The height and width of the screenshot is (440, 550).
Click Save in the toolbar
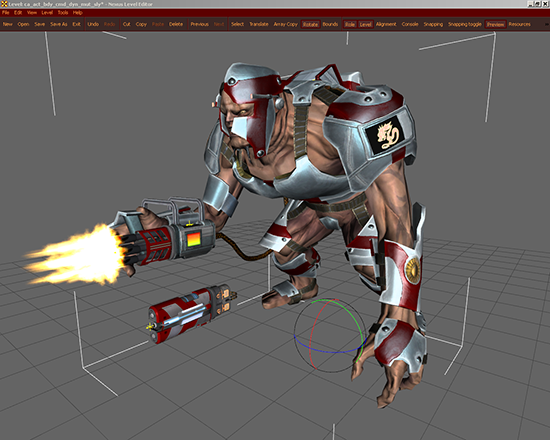click(40, 24)
